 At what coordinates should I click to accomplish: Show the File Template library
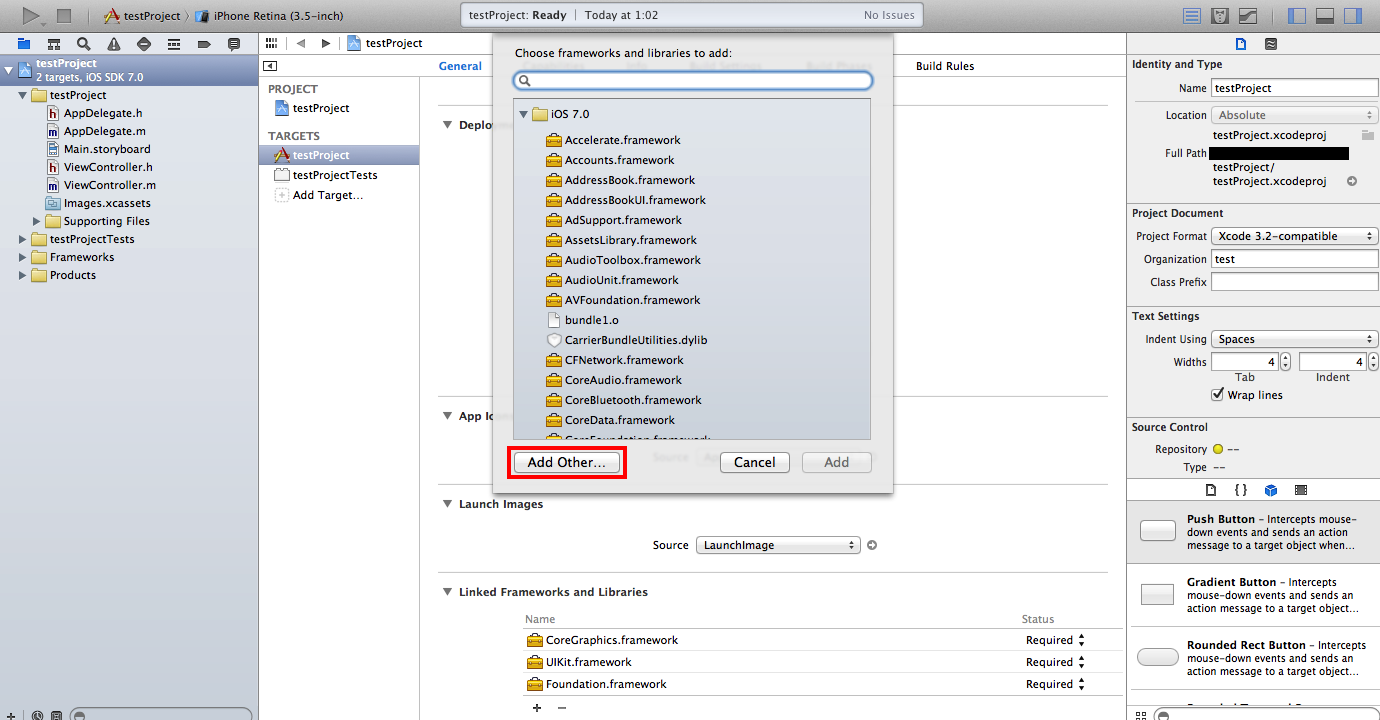[x=1211, y=490]
